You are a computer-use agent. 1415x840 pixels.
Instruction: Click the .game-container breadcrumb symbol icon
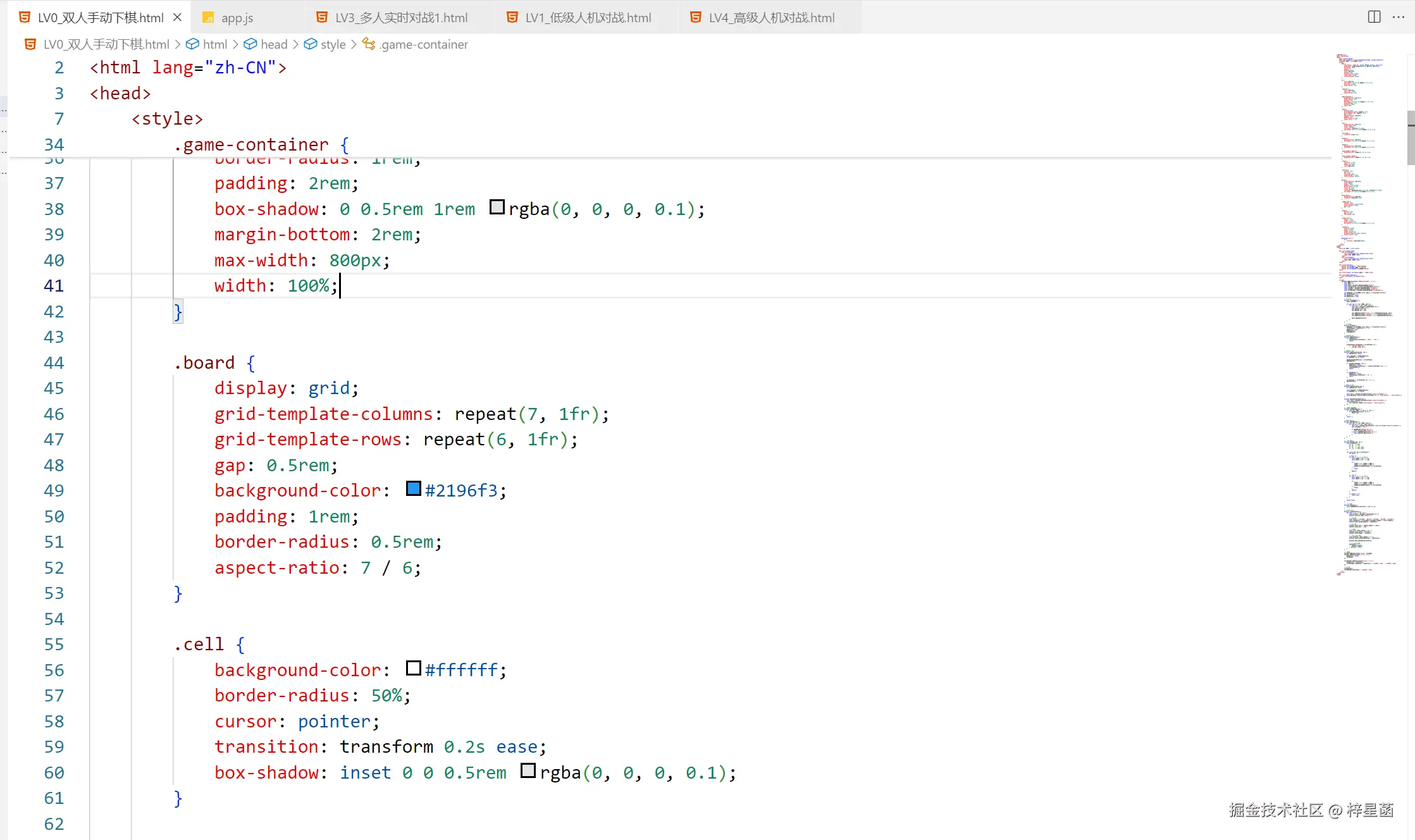click(369, 44)
